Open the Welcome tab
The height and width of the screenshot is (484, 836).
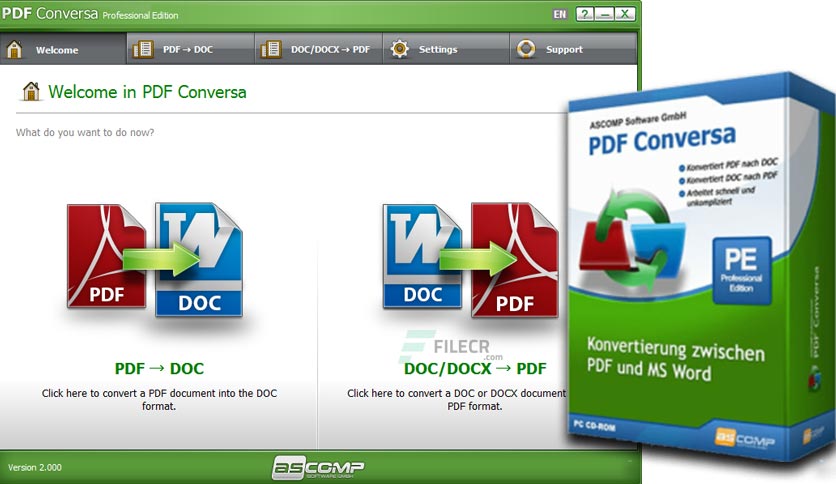point(63,49)
